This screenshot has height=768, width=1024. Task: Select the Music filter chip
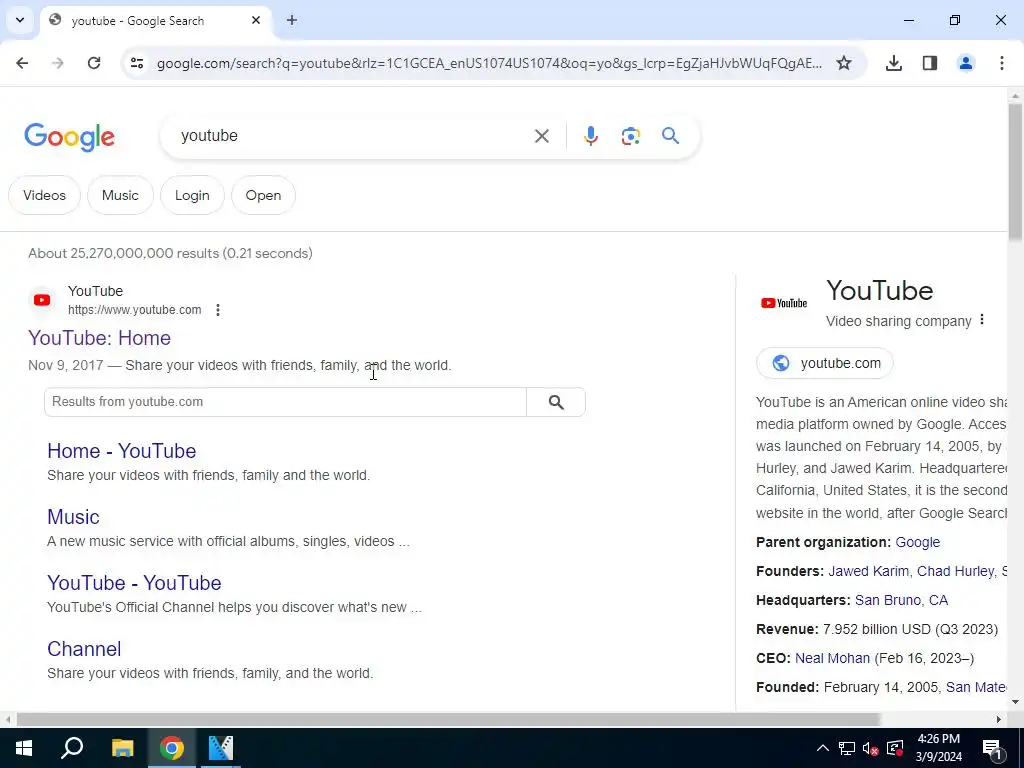(x=120, y=195)
